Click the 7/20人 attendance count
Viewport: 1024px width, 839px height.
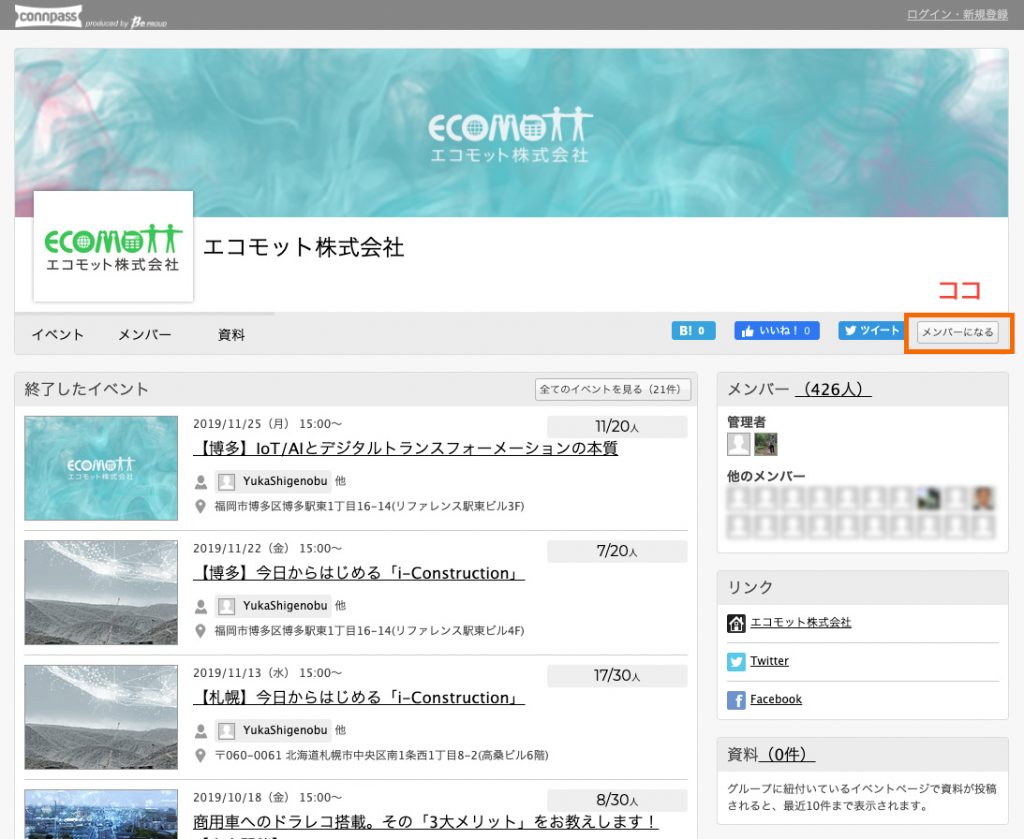point(617,551)
